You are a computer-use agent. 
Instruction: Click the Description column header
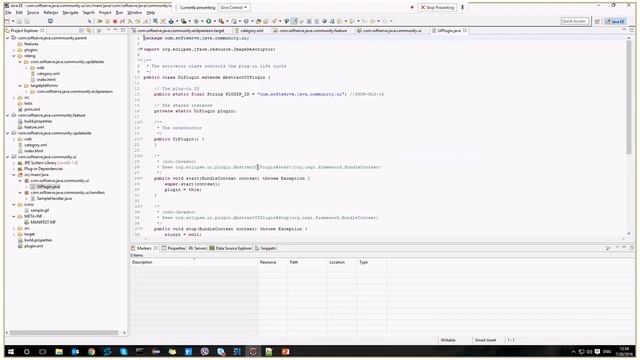tap(194, 262)
